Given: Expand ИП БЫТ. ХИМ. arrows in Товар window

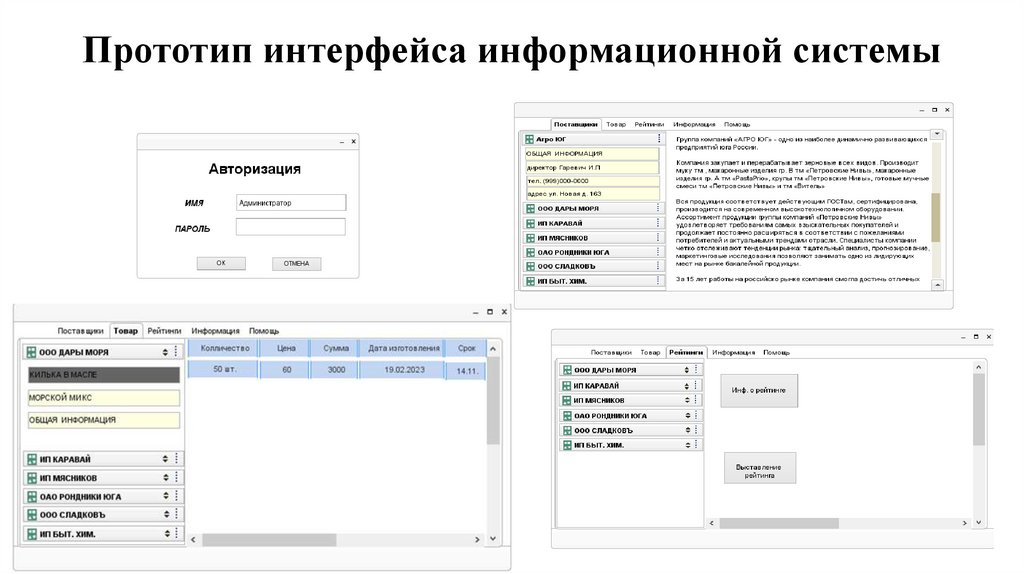Looking at the screenshot, I should [x=167, y=534].
